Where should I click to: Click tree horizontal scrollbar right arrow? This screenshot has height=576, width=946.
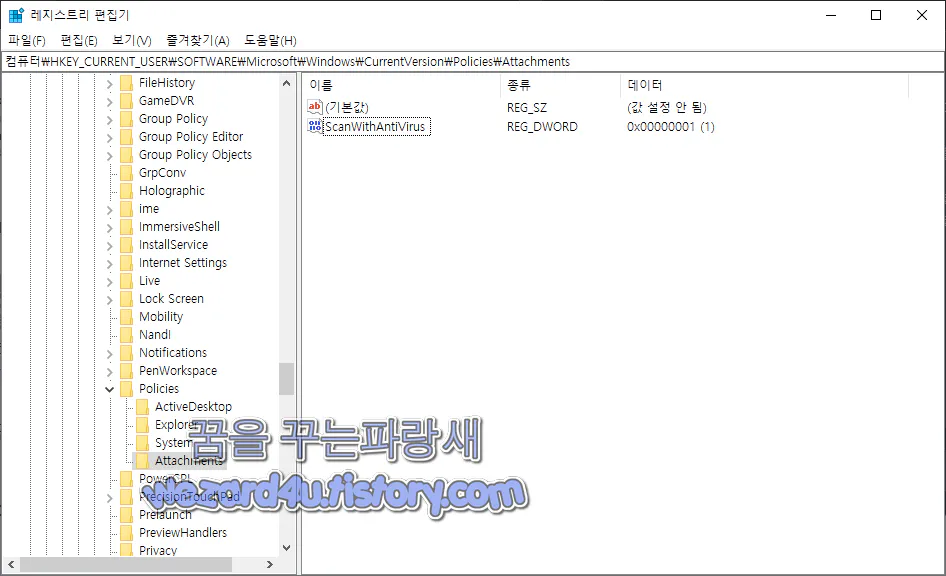pos(270,565)
